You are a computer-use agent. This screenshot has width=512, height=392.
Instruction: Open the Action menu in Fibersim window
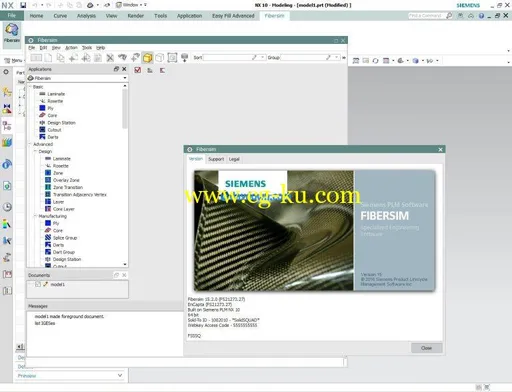(x=71, y=48)
